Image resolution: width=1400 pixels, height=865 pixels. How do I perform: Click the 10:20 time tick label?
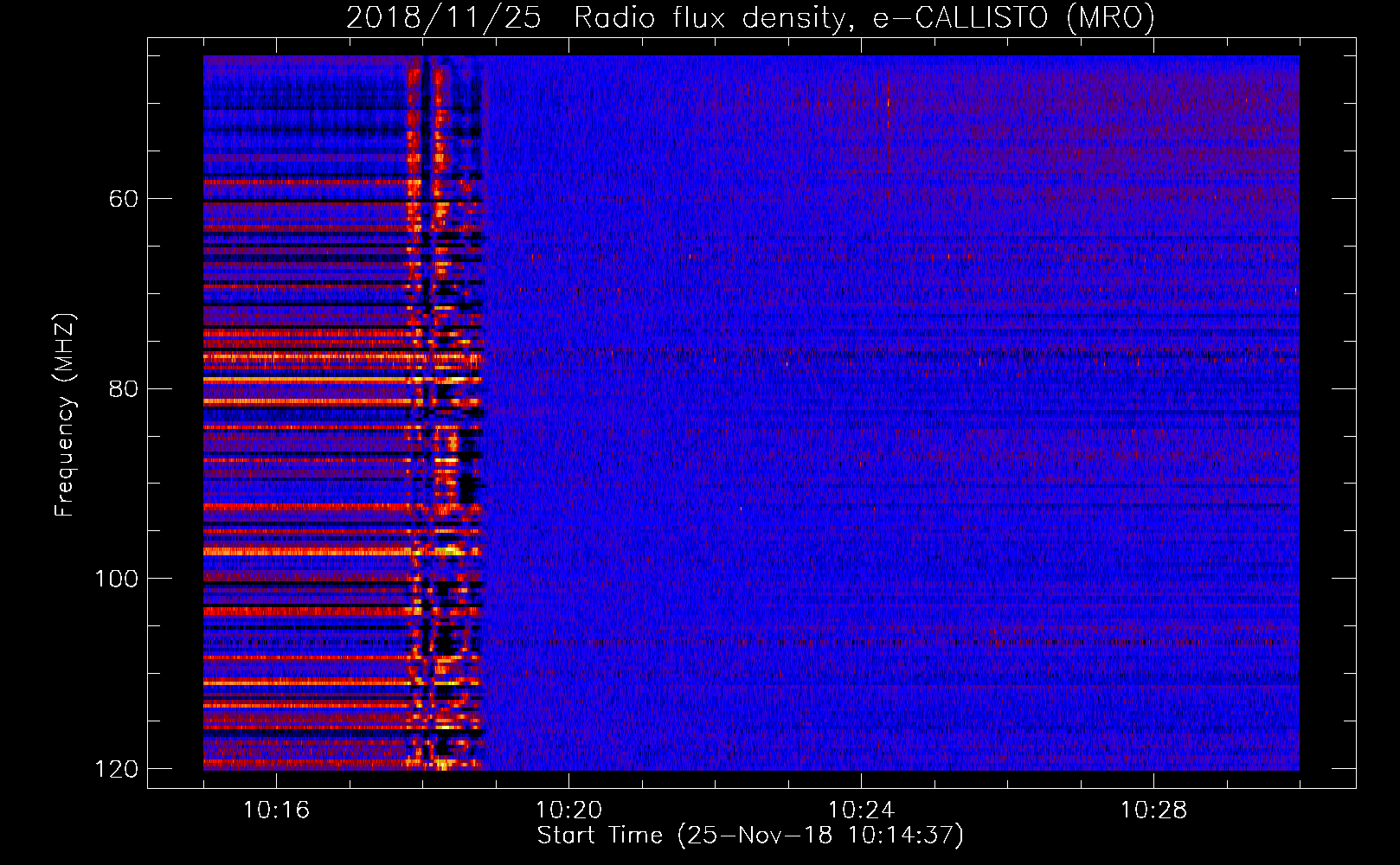pyautogui.click(x=568, y=810)
